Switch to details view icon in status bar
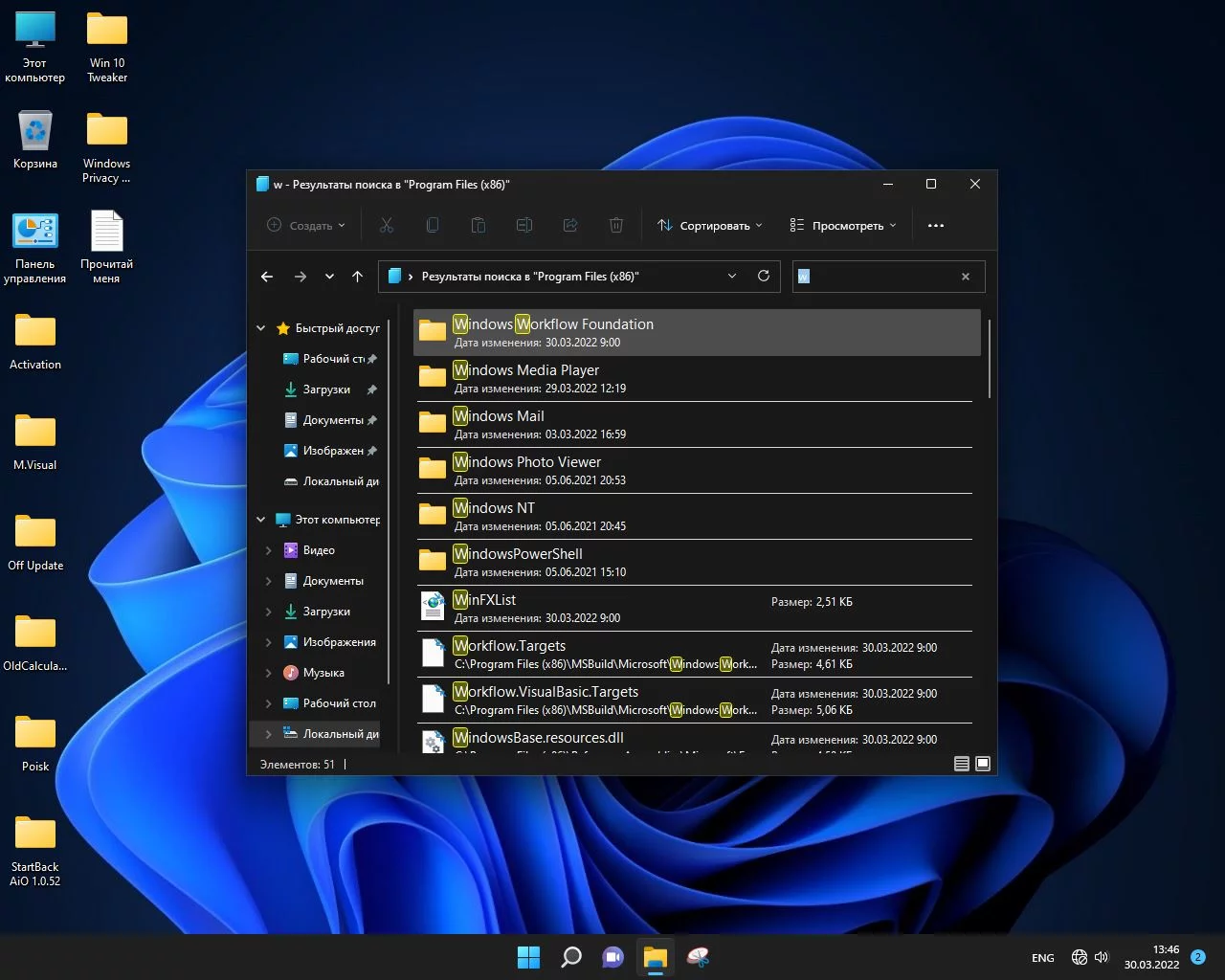1225x980 pixels. (962, 764)
